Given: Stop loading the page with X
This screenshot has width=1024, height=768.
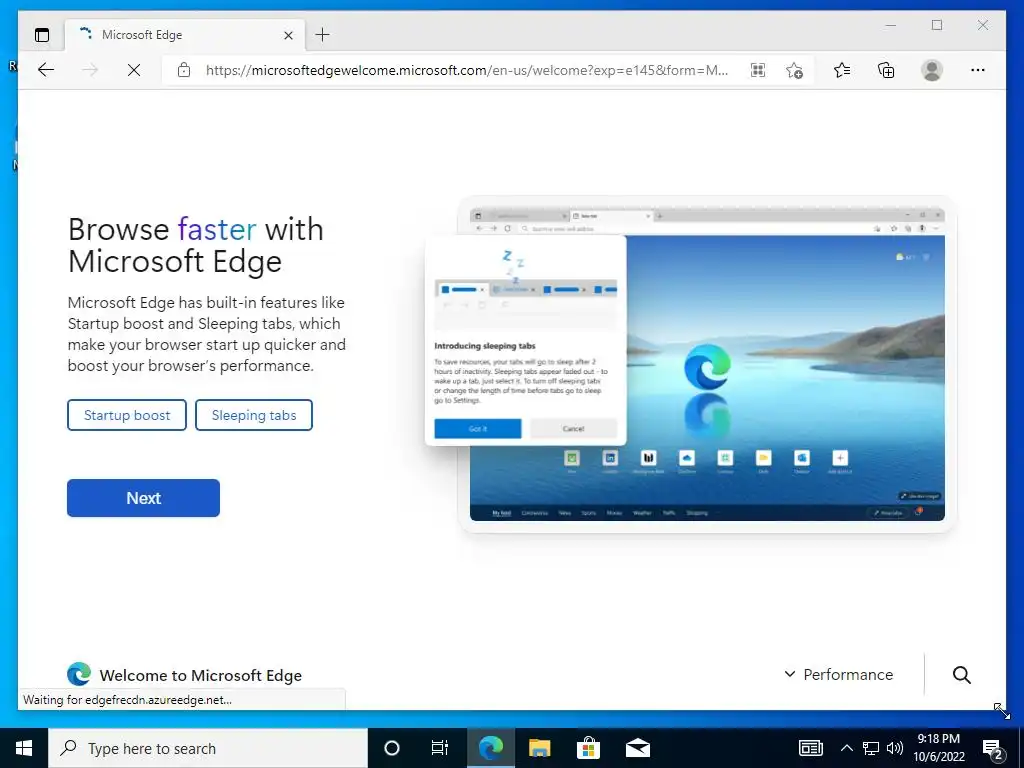Looking at the screenshot, I should 134,70.
